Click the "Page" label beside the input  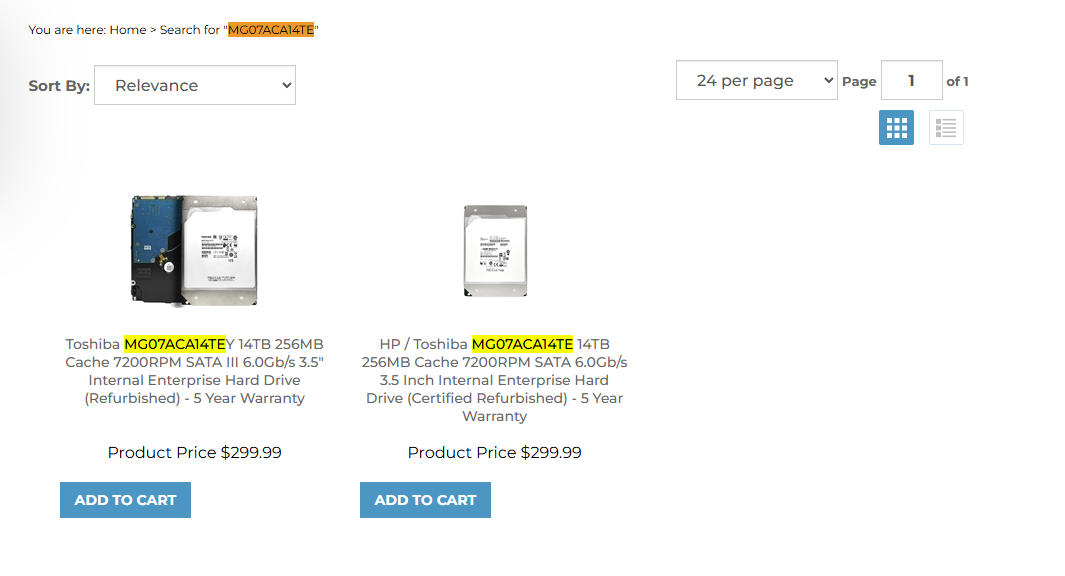pyautogui.click(x=859, y=82)
